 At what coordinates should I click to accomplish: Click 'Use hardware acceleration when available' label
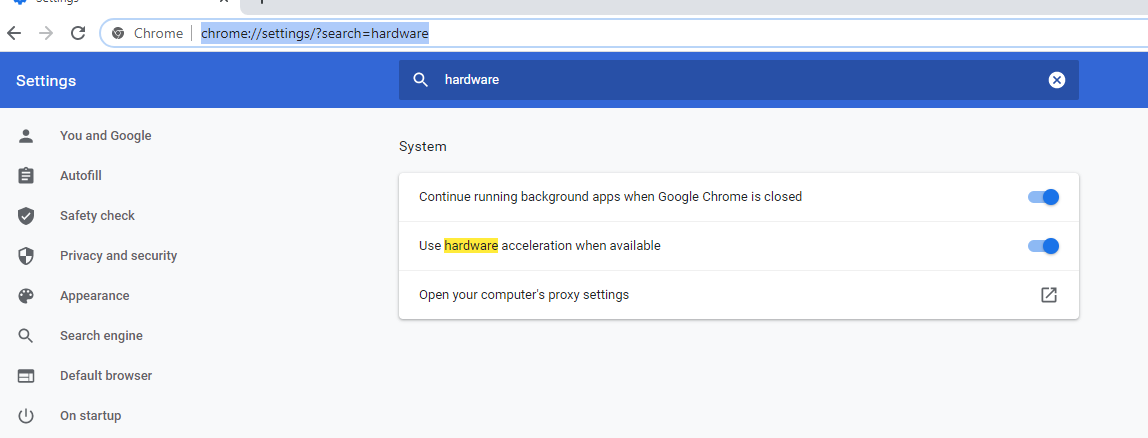(540, 246)
